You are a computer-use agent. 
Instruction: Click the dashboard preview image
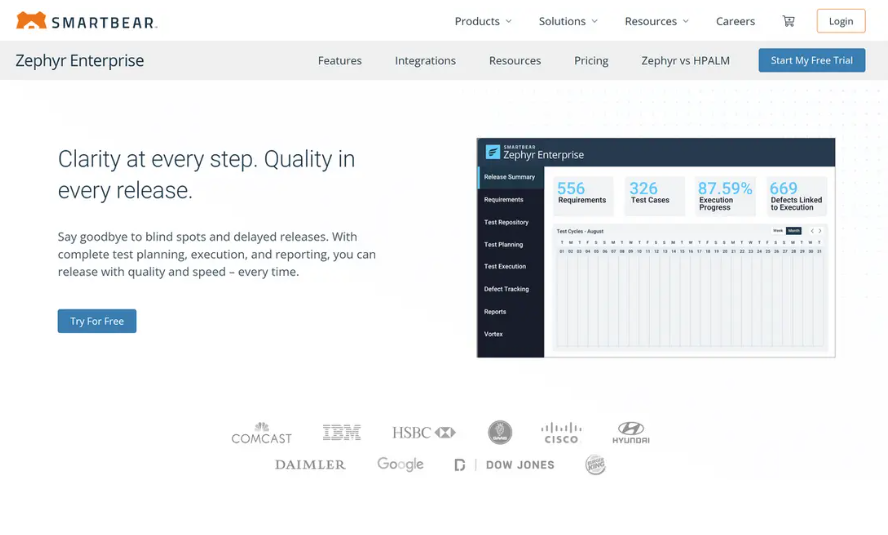[656, 247]
